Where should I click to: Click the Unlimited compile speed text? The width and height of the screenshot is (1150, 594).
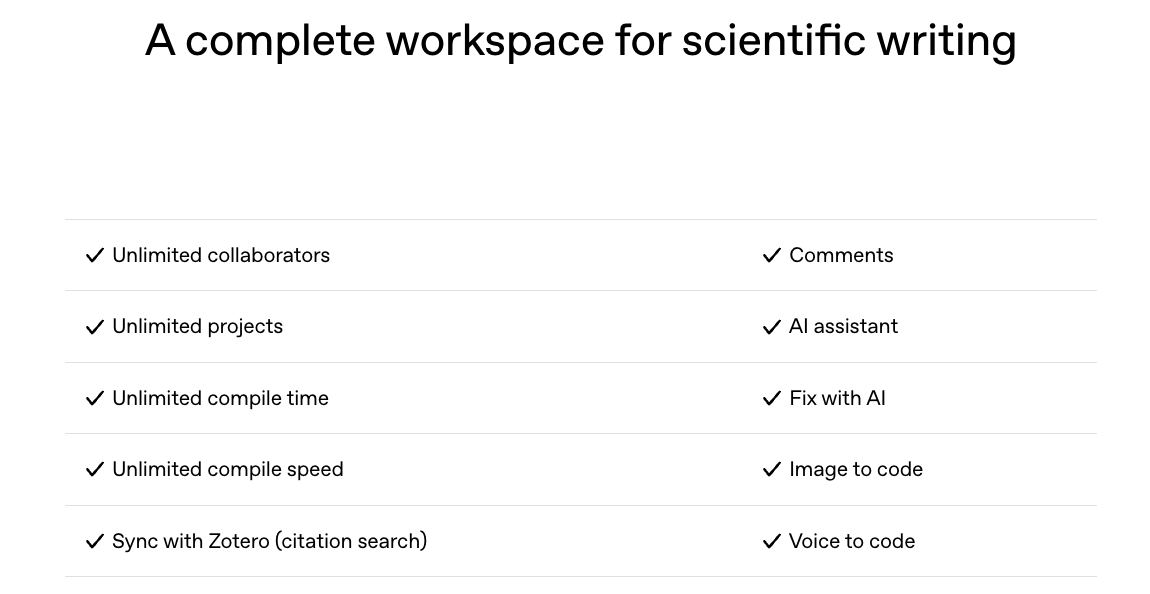pos(227,469)
